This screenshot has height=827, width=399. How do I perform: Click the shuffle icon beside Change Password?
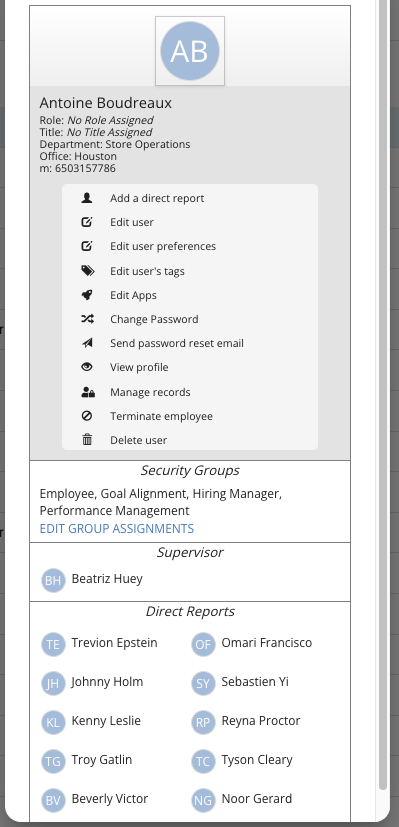87,319
